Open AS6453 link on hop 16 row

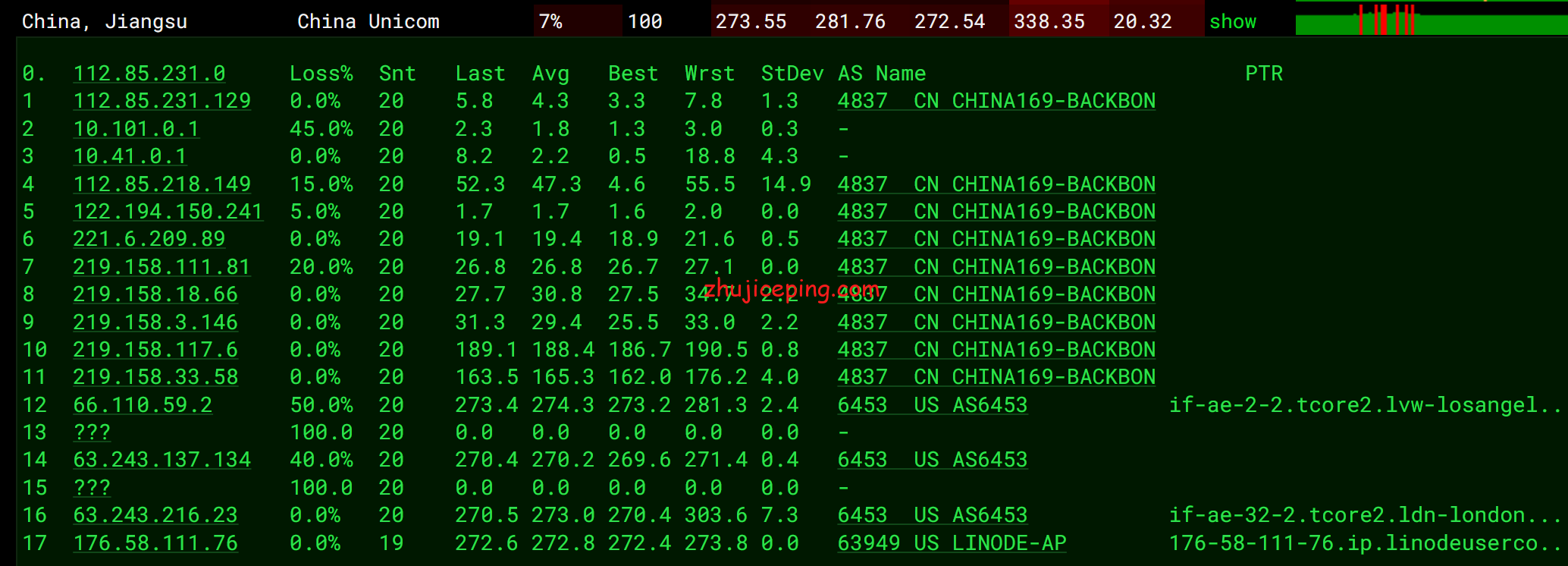(x=933, y=515)
